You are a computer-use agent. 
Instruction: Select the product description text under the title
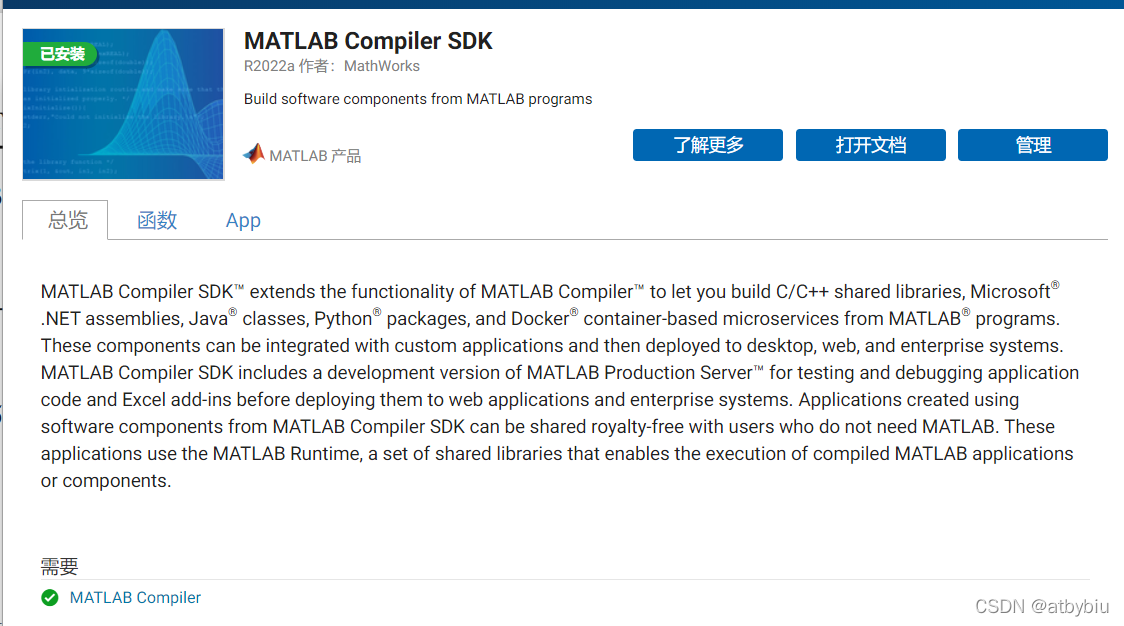point(418,98)
